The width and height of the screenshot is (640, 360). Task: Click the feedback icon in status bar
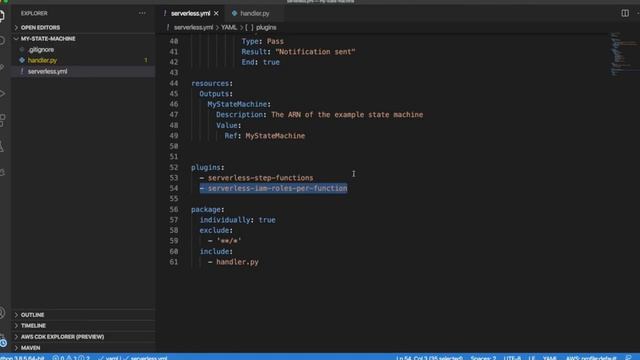629,358
